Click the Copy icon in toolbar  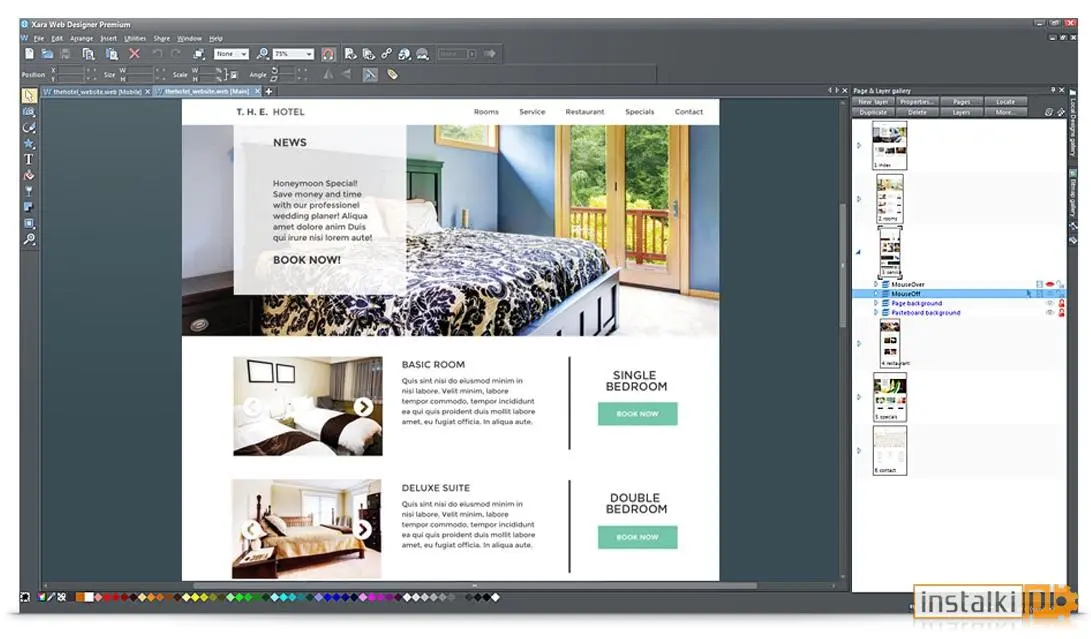tap(88, 54)
